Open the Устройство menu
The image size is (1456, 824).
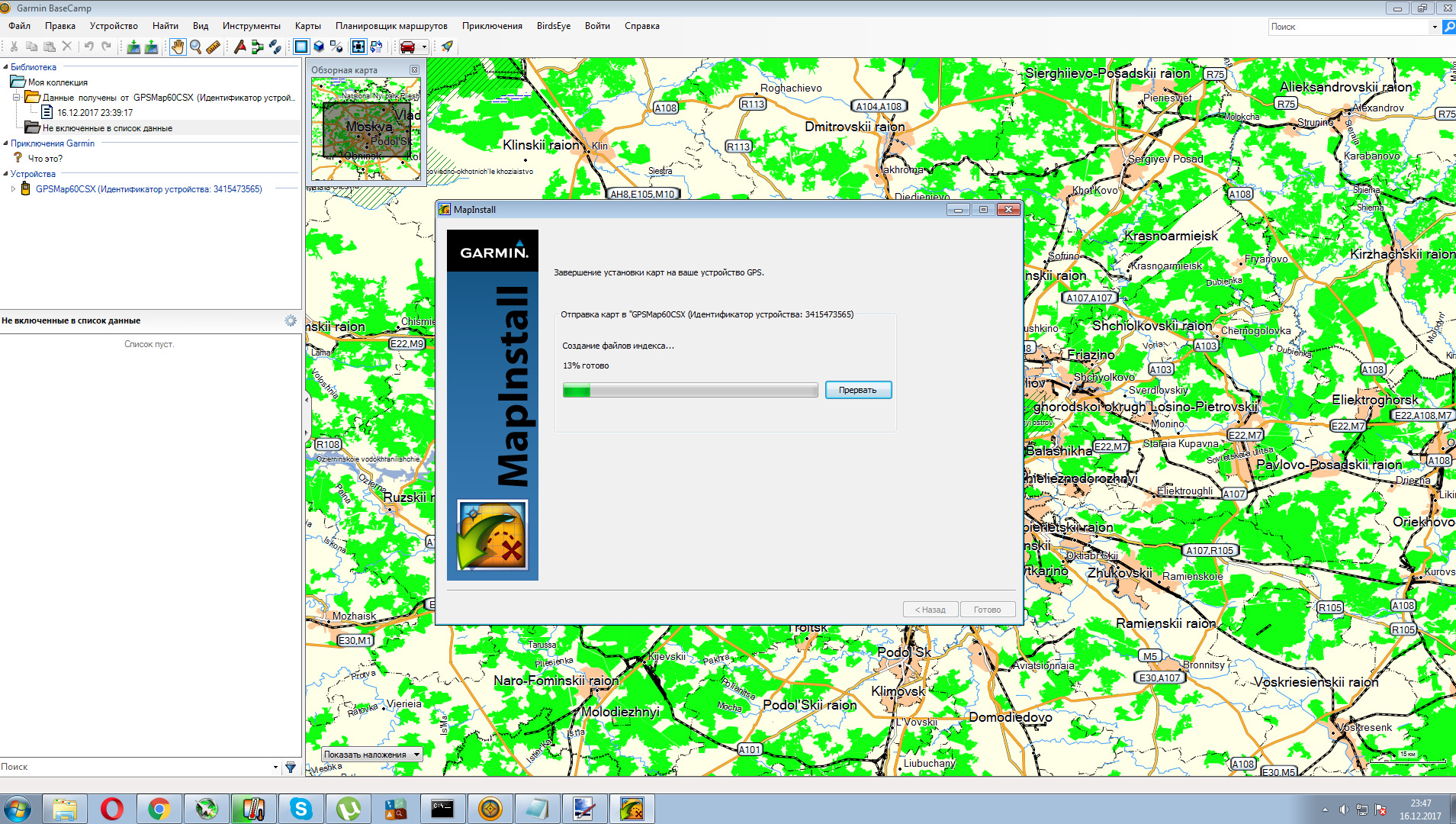[114, 26]
